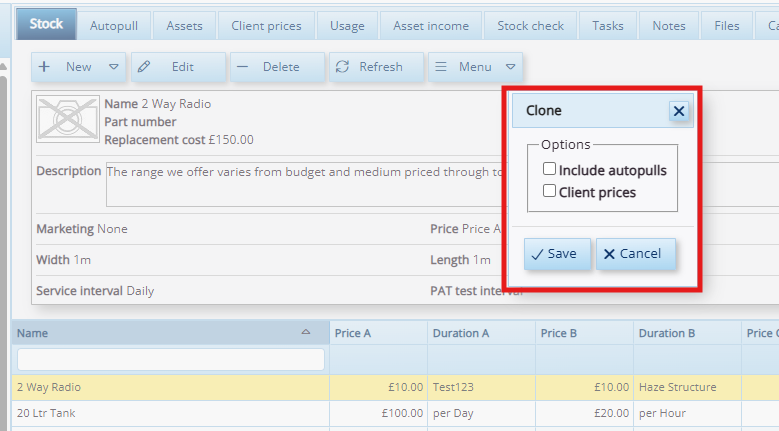The width and height of the screenshot is (779, 431).
Task: Click the Name sort arrow icon
Action: (306, 332)
